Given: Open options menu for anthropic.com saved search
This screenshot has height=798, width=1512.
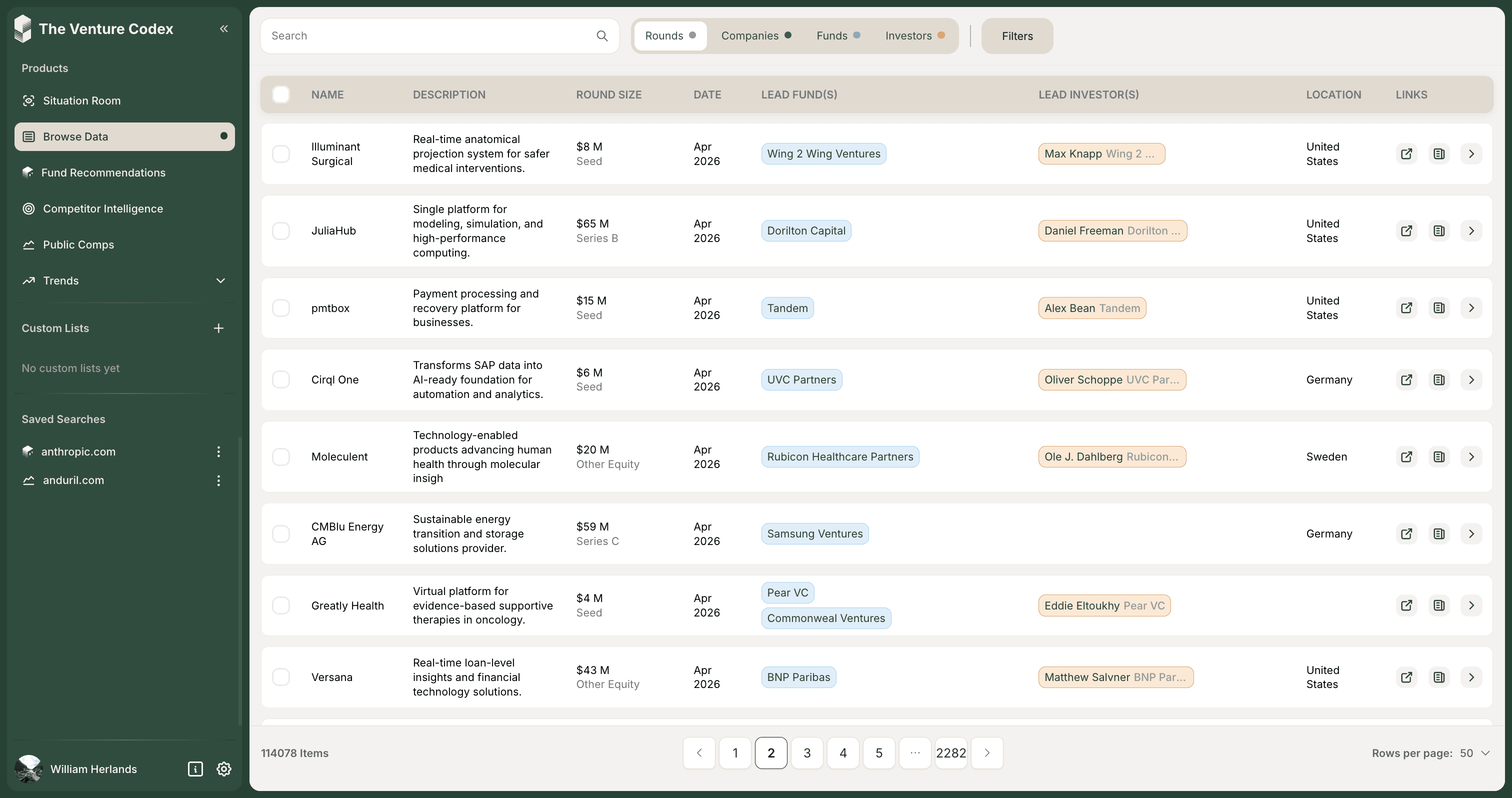Looking at the screenshot, I should click(x=218, y=452).
